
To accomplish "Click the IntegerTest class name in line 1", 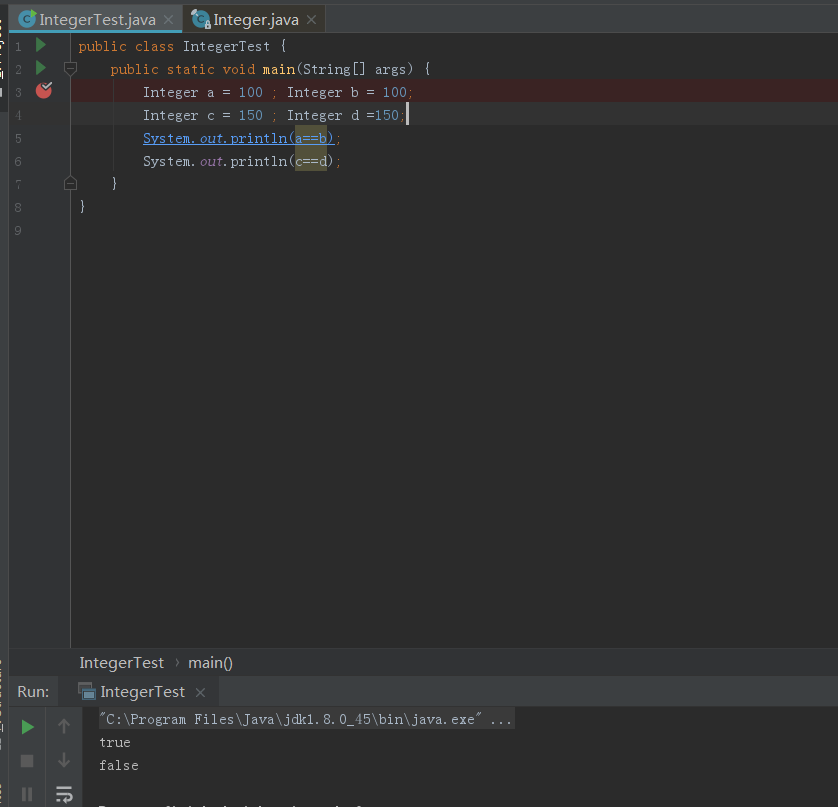I will (x=227, y=46).
